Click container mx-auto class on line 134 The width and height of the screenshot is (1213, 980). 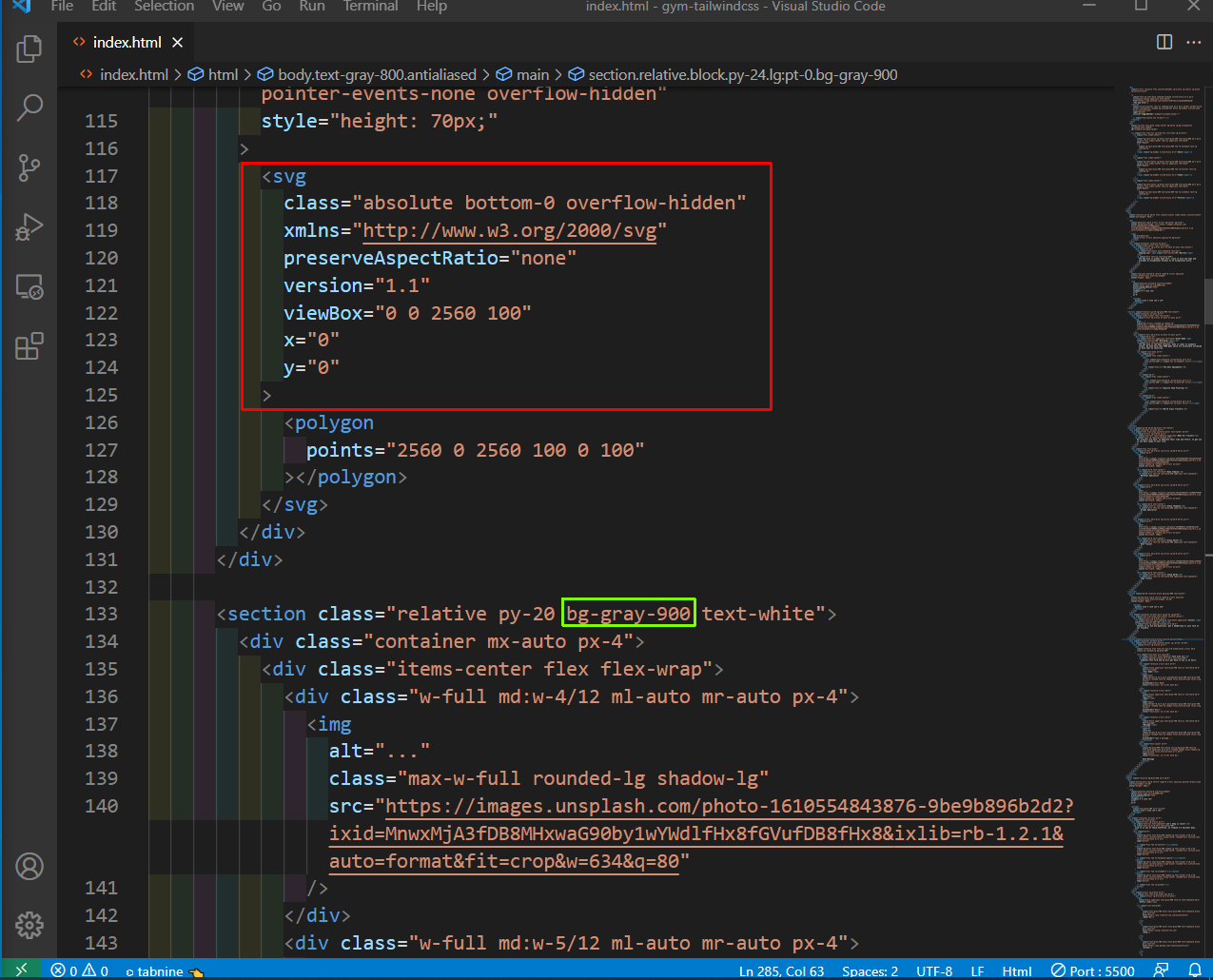click(471, 642)
